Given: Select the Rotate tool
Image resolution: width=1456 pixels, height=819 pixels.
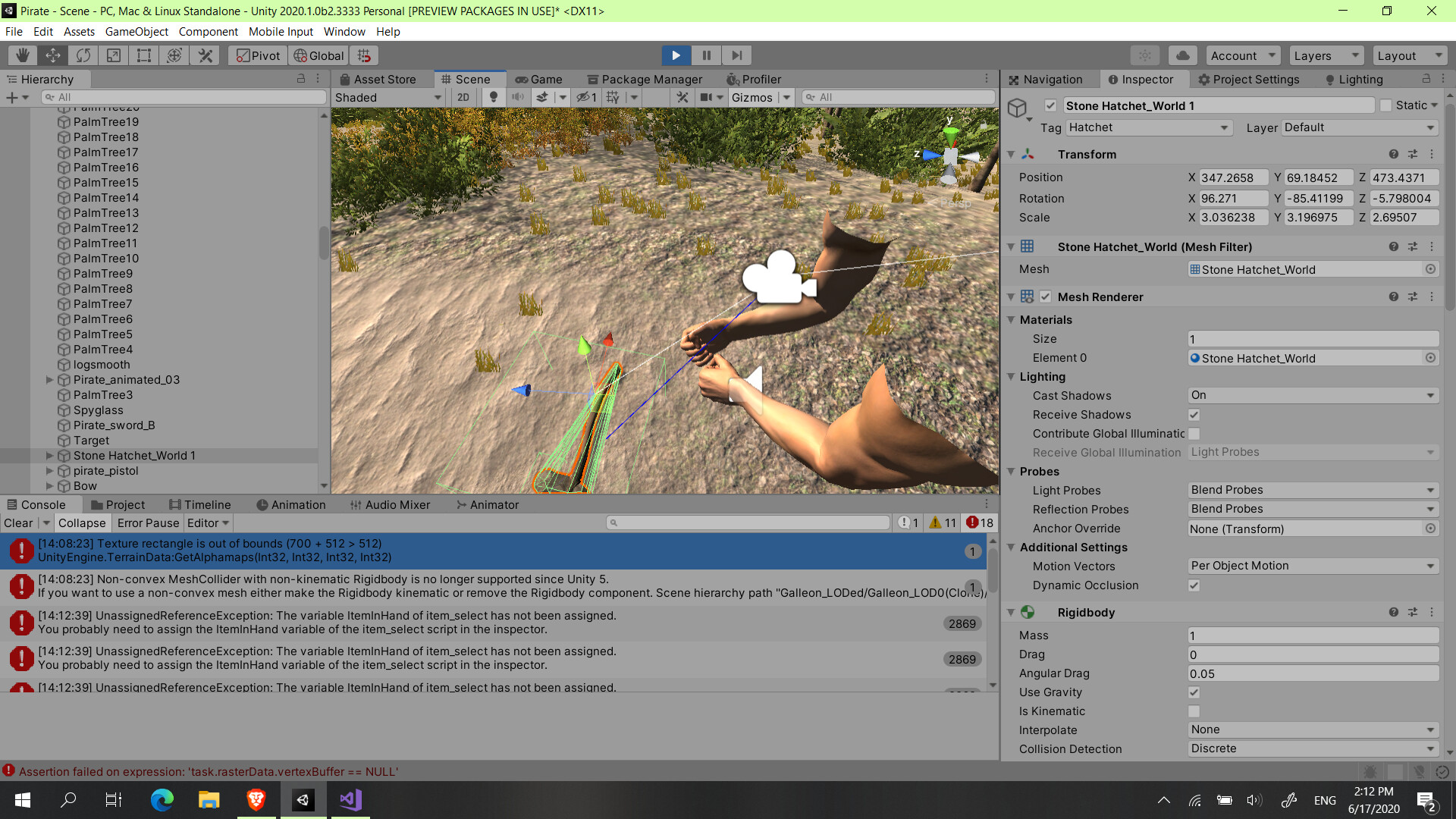Looking at the screenshot, I should tap(83, 55).
